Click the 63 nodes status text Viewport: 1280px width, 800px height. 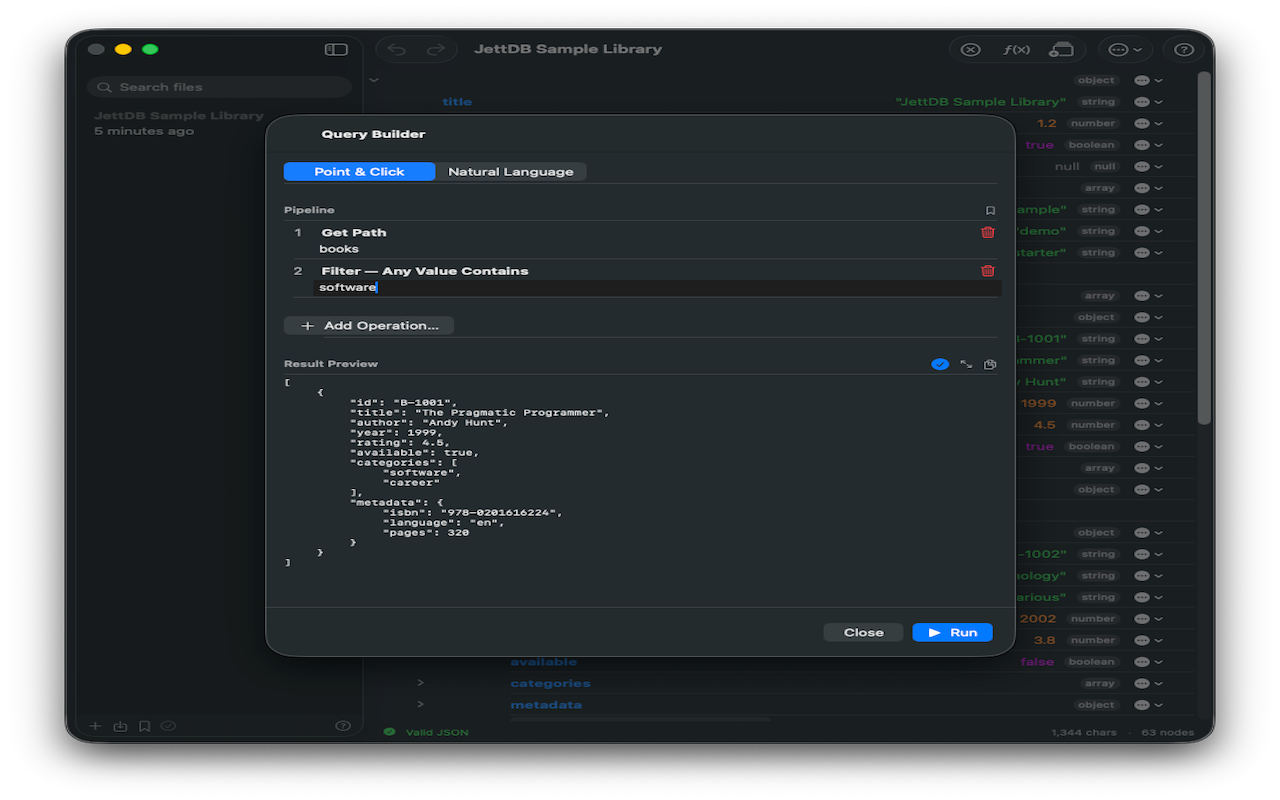tap(1168, 732)
